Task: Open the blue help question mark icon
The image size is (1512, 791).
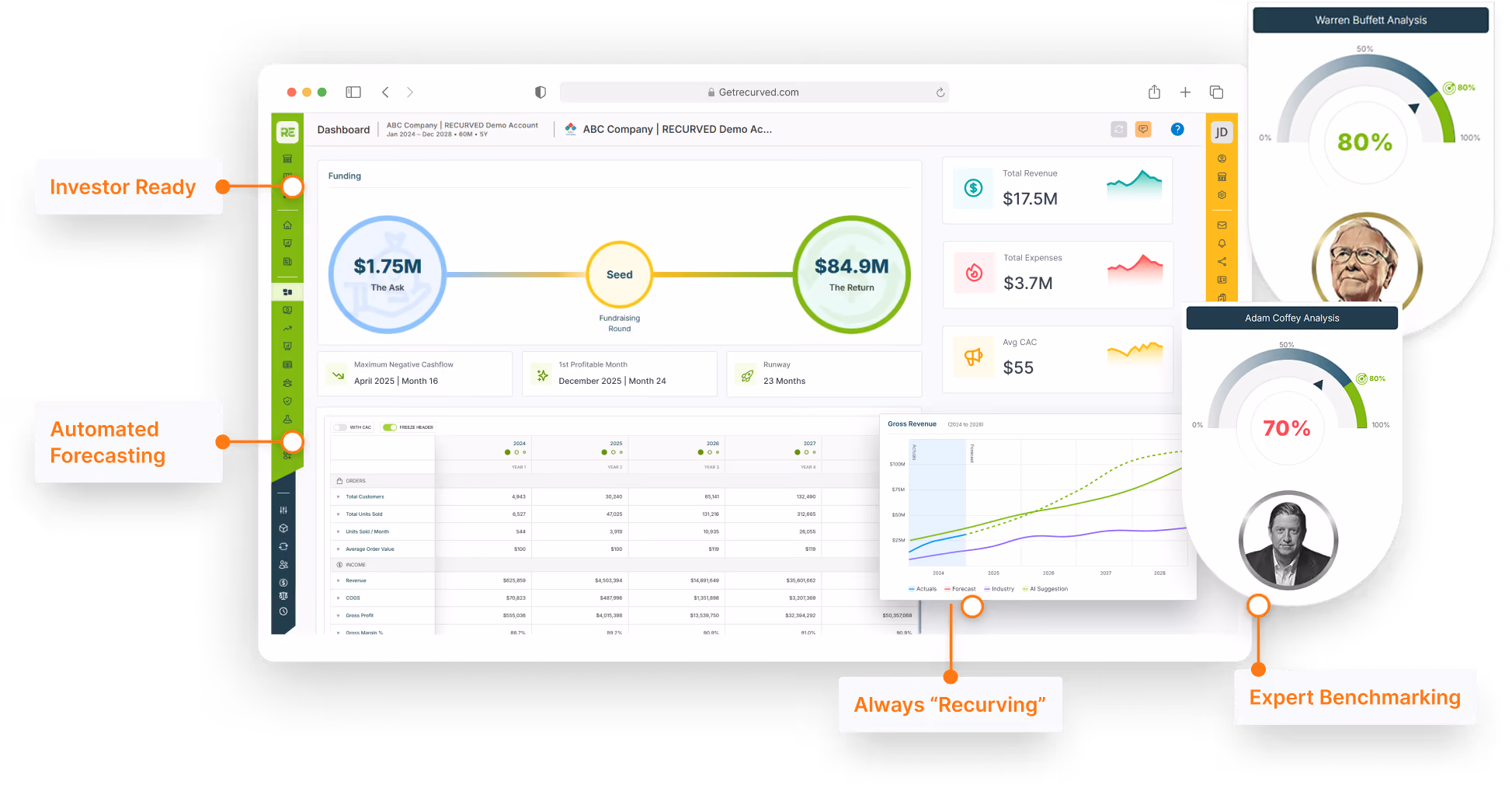Action: click(1177, 130)
